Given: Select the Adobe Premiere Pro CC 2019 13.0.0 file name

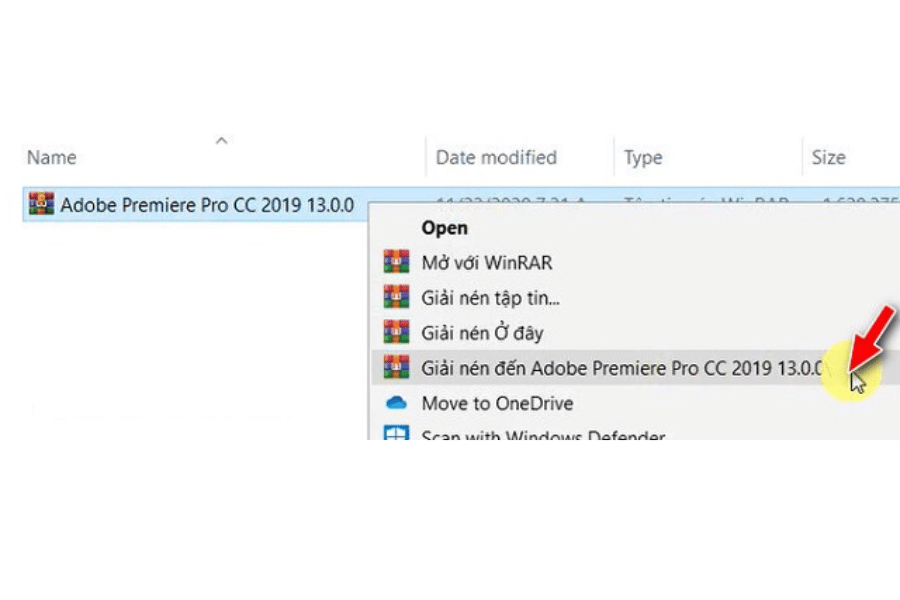Looking at the screenshot, I should [207, 205].
